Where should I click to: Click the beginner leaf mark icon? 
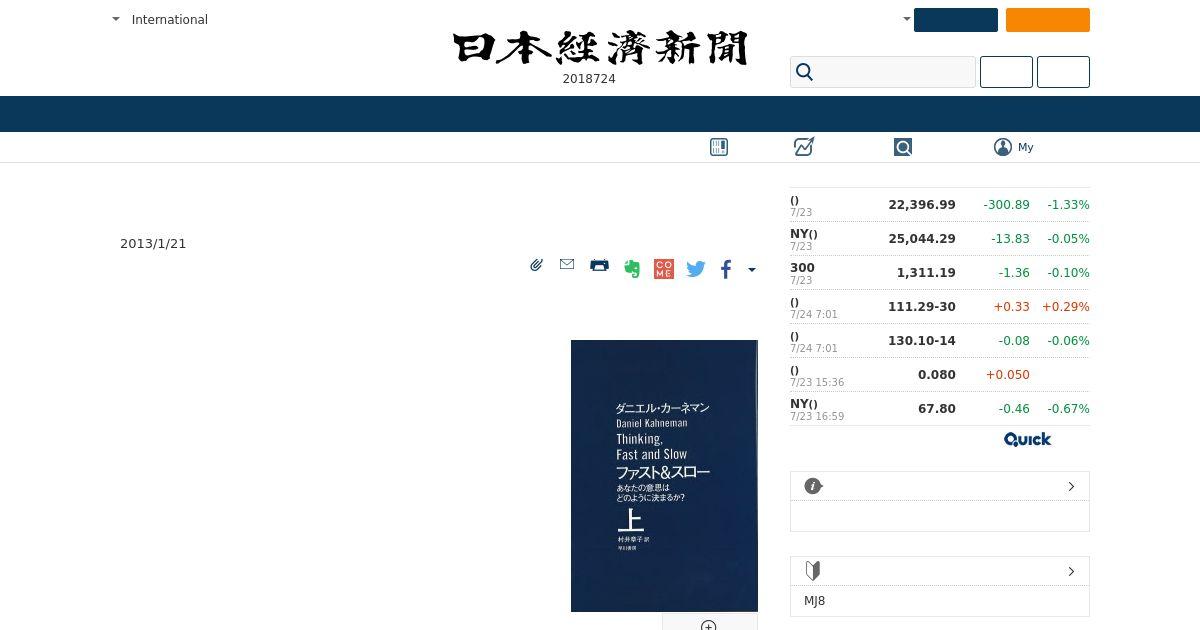click(813, 571)
